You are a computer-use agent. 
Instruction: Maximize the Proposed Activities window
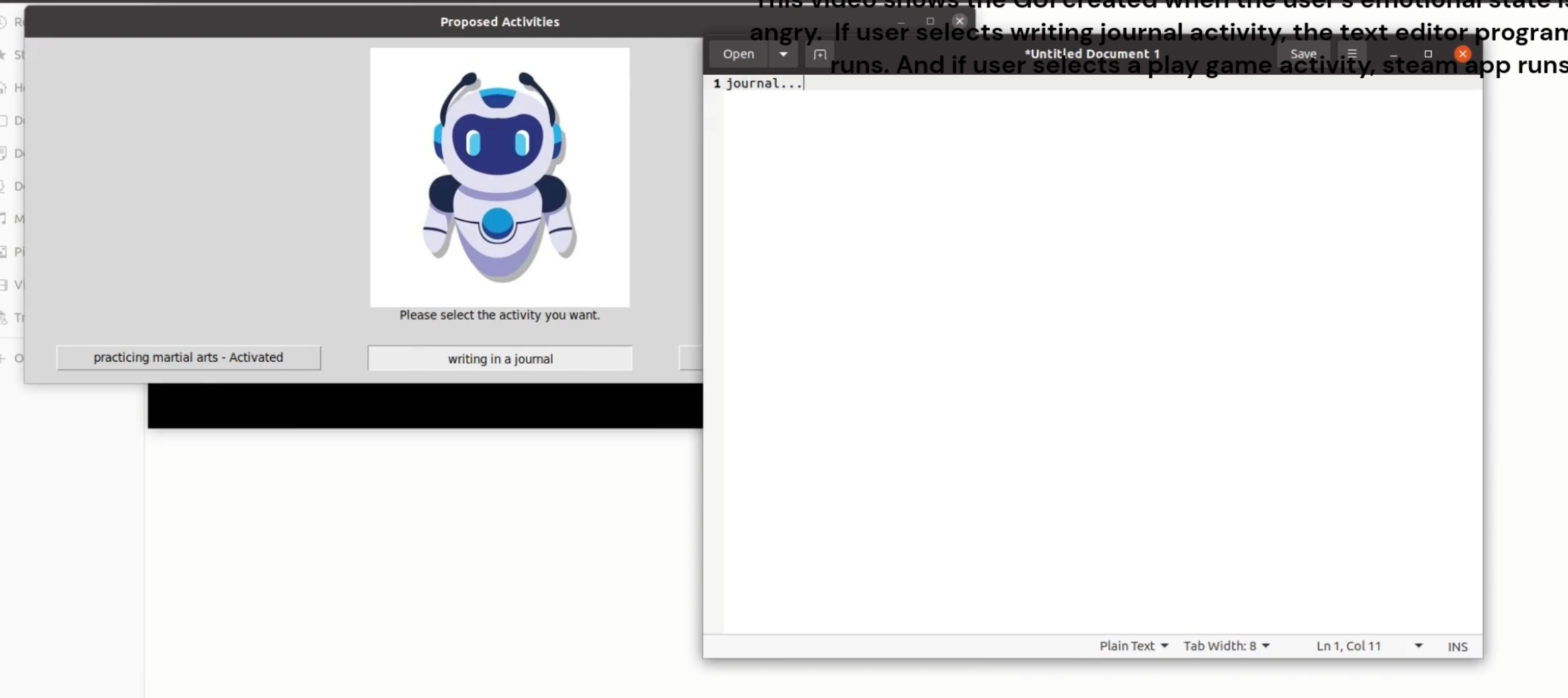(930, 21)
